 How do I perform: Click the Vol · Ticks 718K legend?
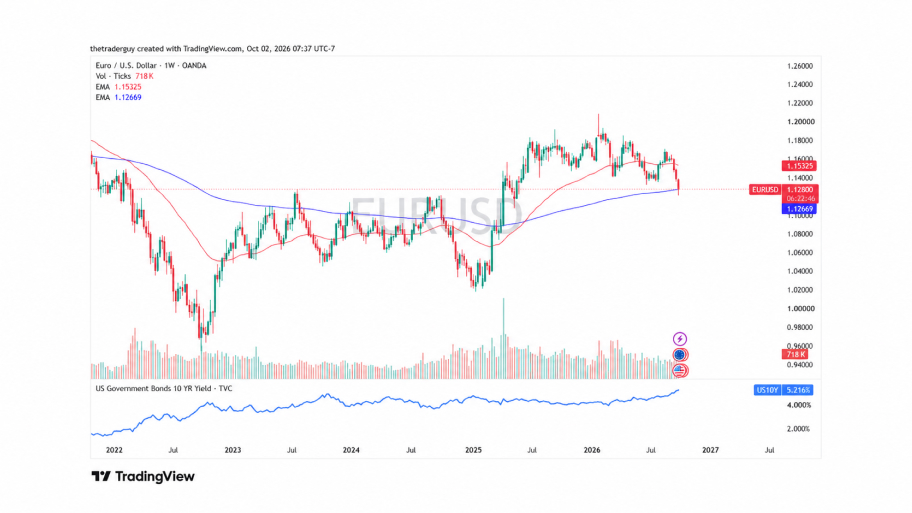(x=124, y=76)
